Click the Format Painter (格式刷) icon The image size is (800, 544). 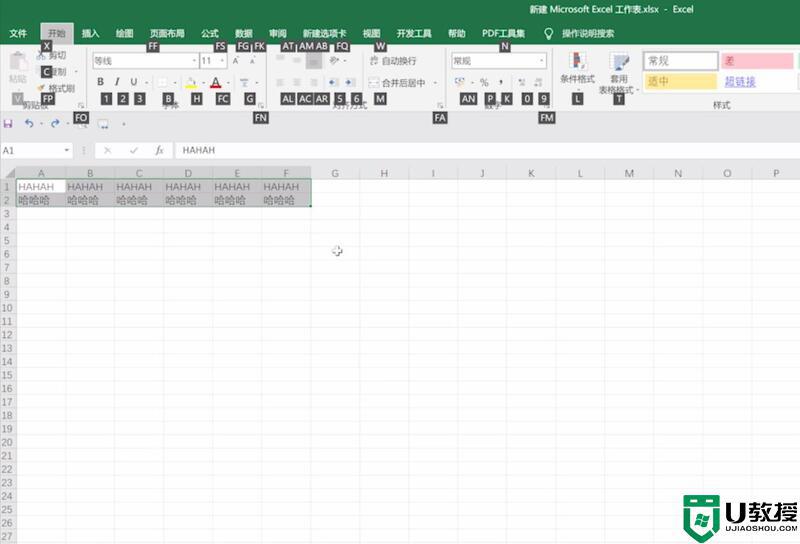(56, 88)
